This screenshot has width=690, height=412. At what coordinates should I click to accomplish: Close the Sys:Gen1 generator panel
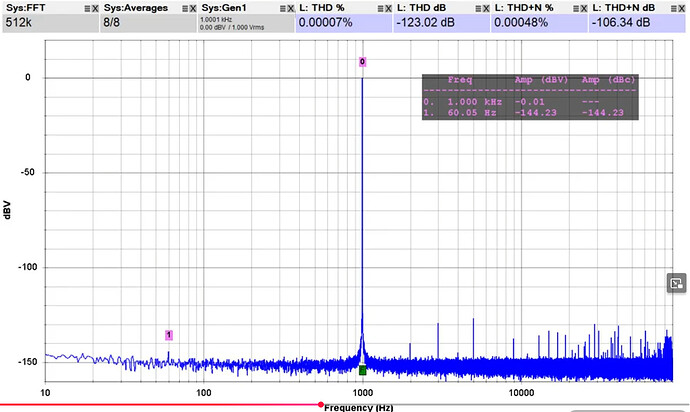[290, 8]
